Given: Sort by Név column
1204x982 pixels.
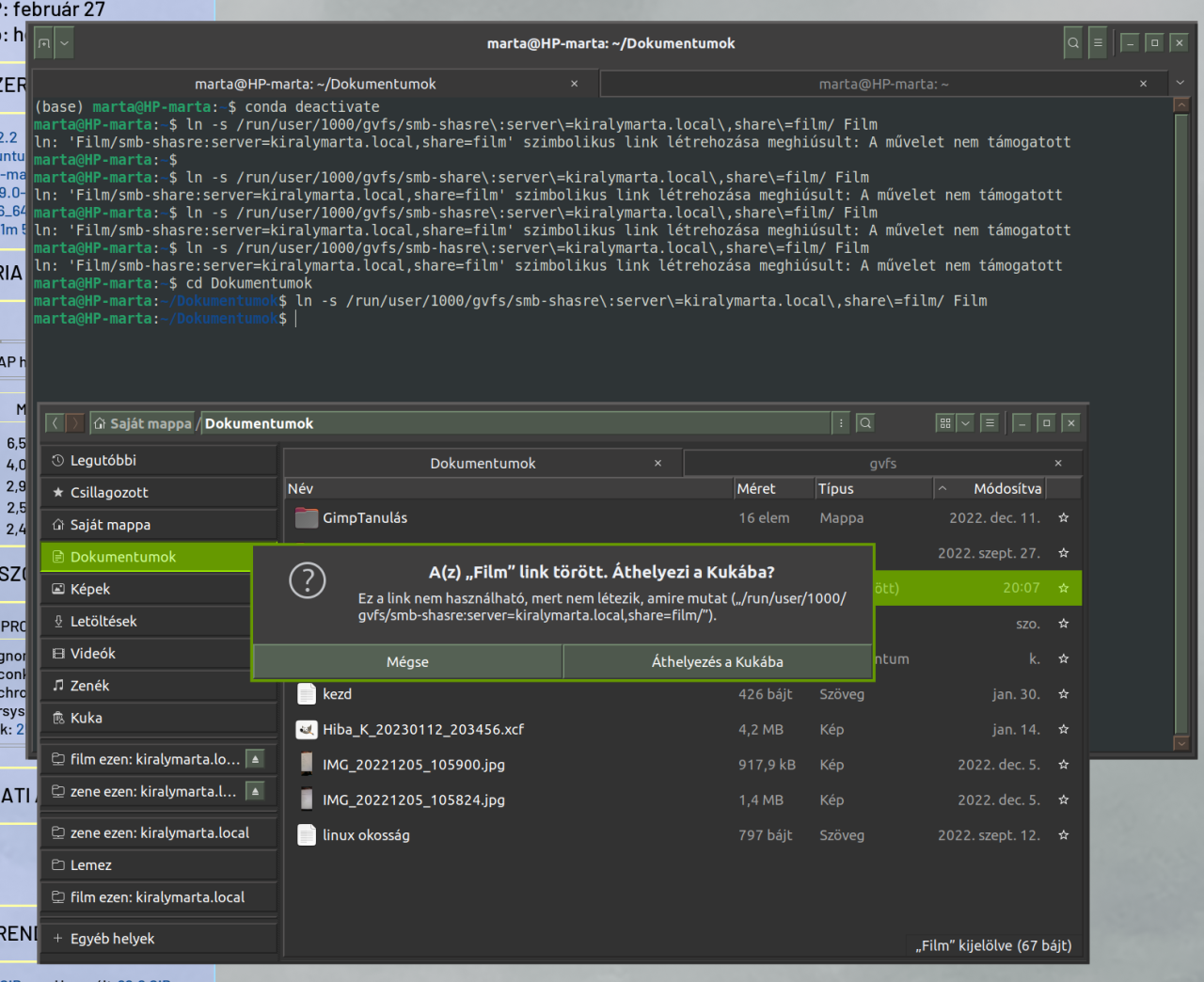Looking at the screenshot, I should click(x=509, y=488).
